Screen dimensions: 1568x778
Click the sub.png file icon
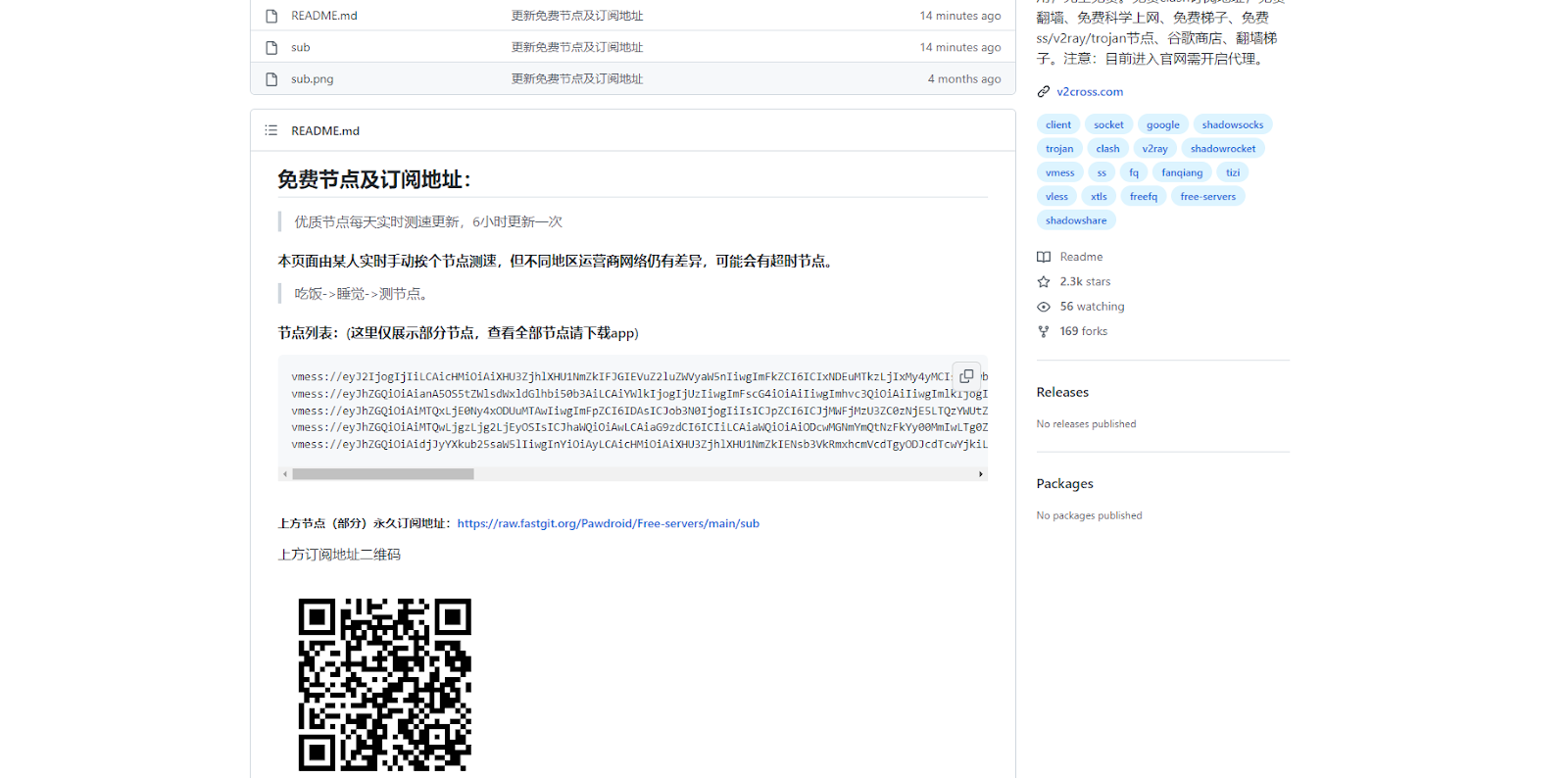(271, 78)
